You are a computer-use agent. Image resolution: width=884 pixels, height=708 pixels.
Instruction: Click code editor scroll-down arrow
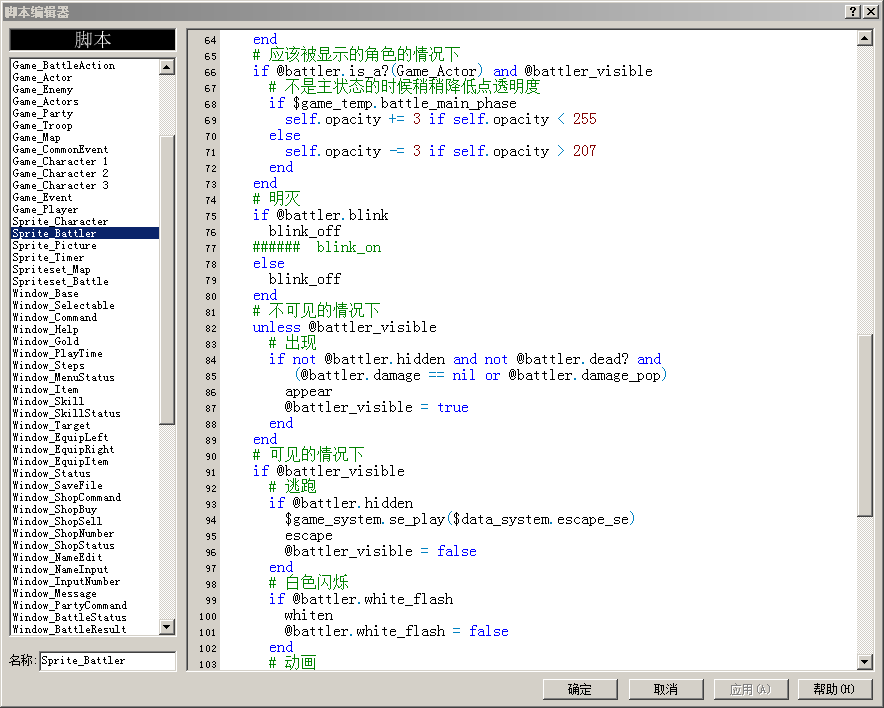(865, 661)
